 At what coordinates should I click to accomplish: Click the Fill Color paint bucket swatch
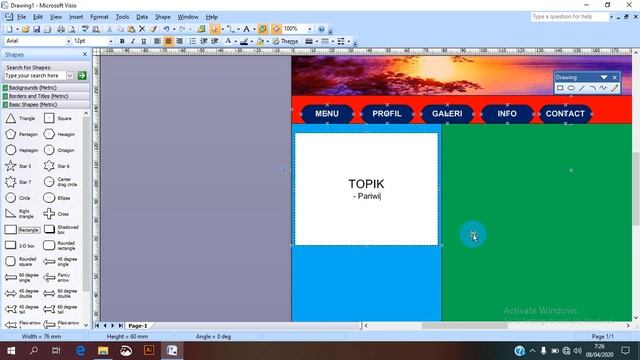(x=260, y=41)
